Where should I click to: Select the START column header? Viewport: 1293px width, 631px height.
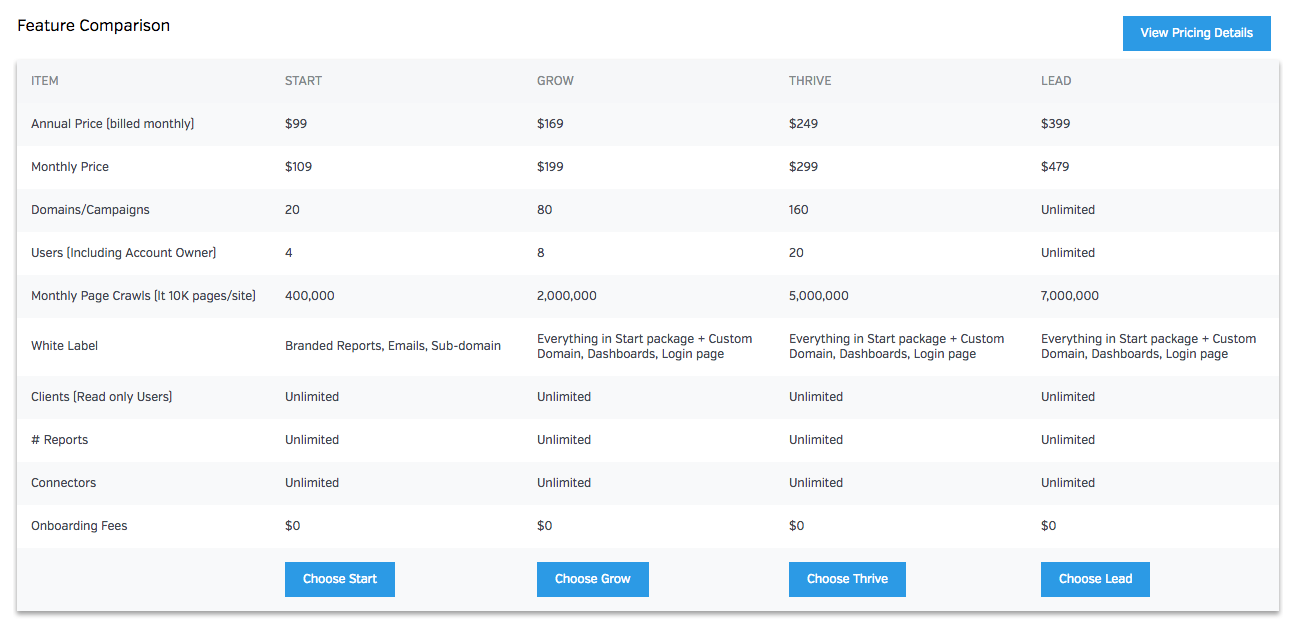point(303,81)
